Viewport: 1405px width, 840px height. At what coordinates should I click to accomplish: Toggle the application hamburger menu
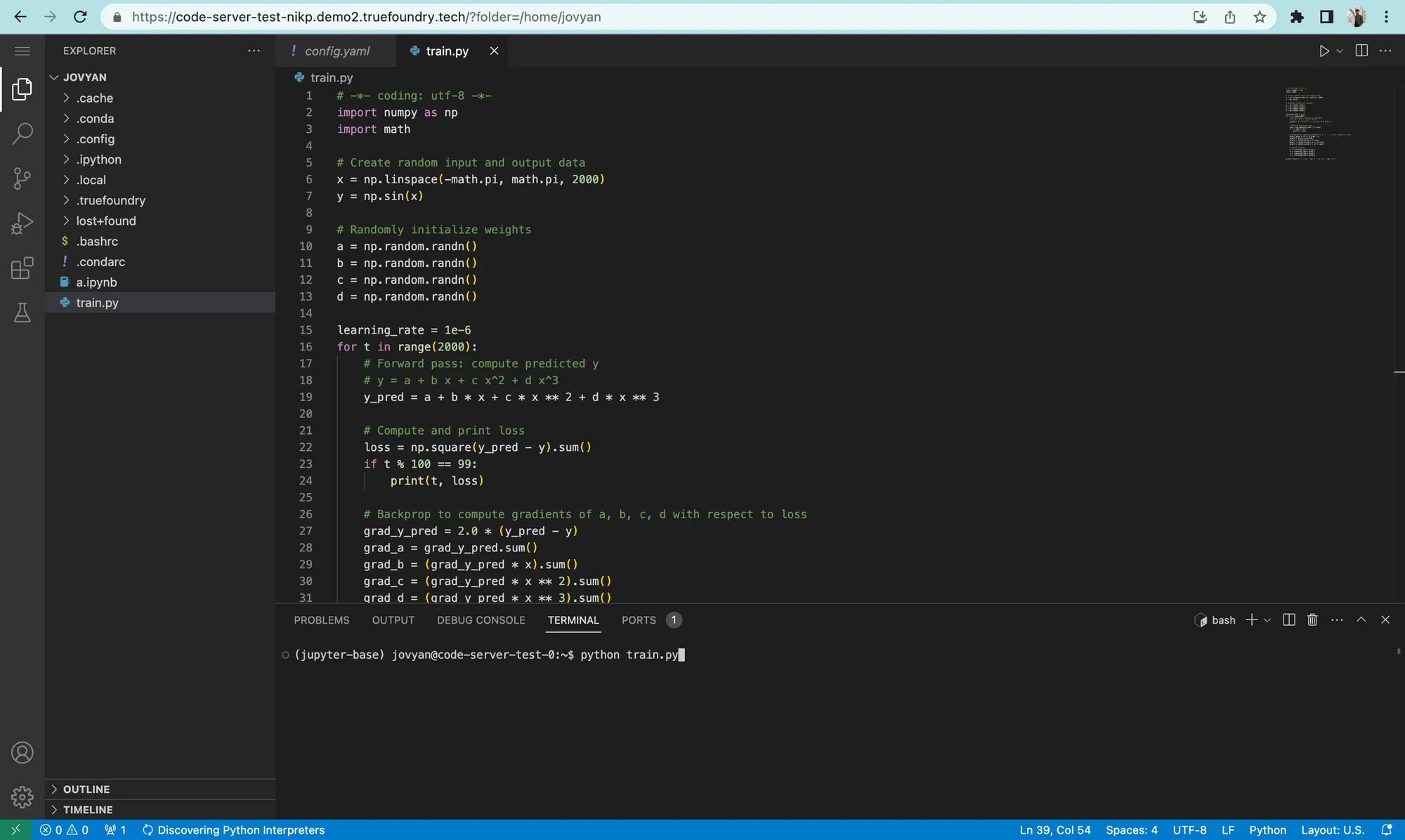[x=22, y=51]
